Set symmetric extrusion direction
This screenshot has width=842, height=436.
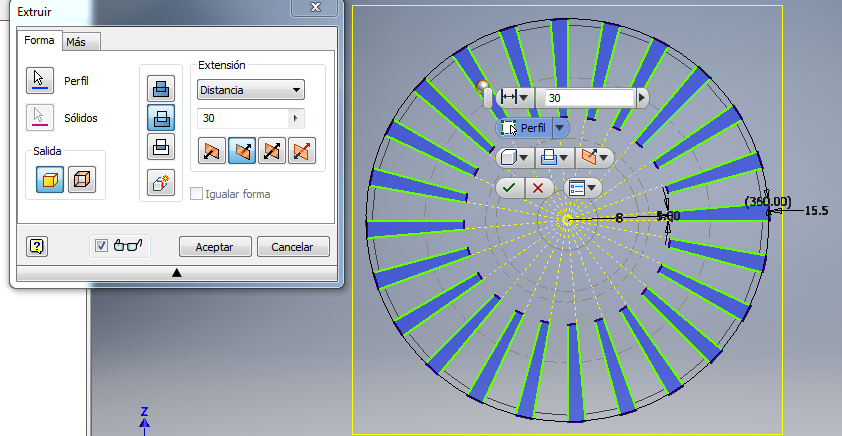tap(272, 151)
